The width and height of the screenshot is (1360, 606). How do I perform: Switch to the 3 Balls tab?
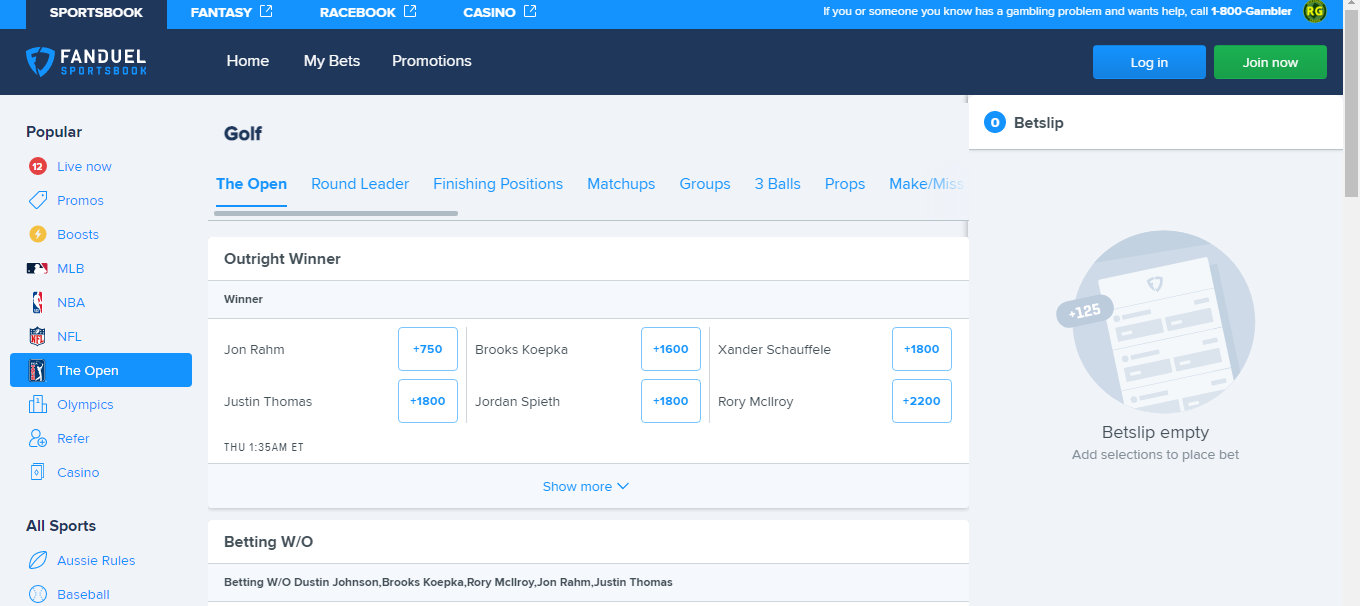point(778,184)
